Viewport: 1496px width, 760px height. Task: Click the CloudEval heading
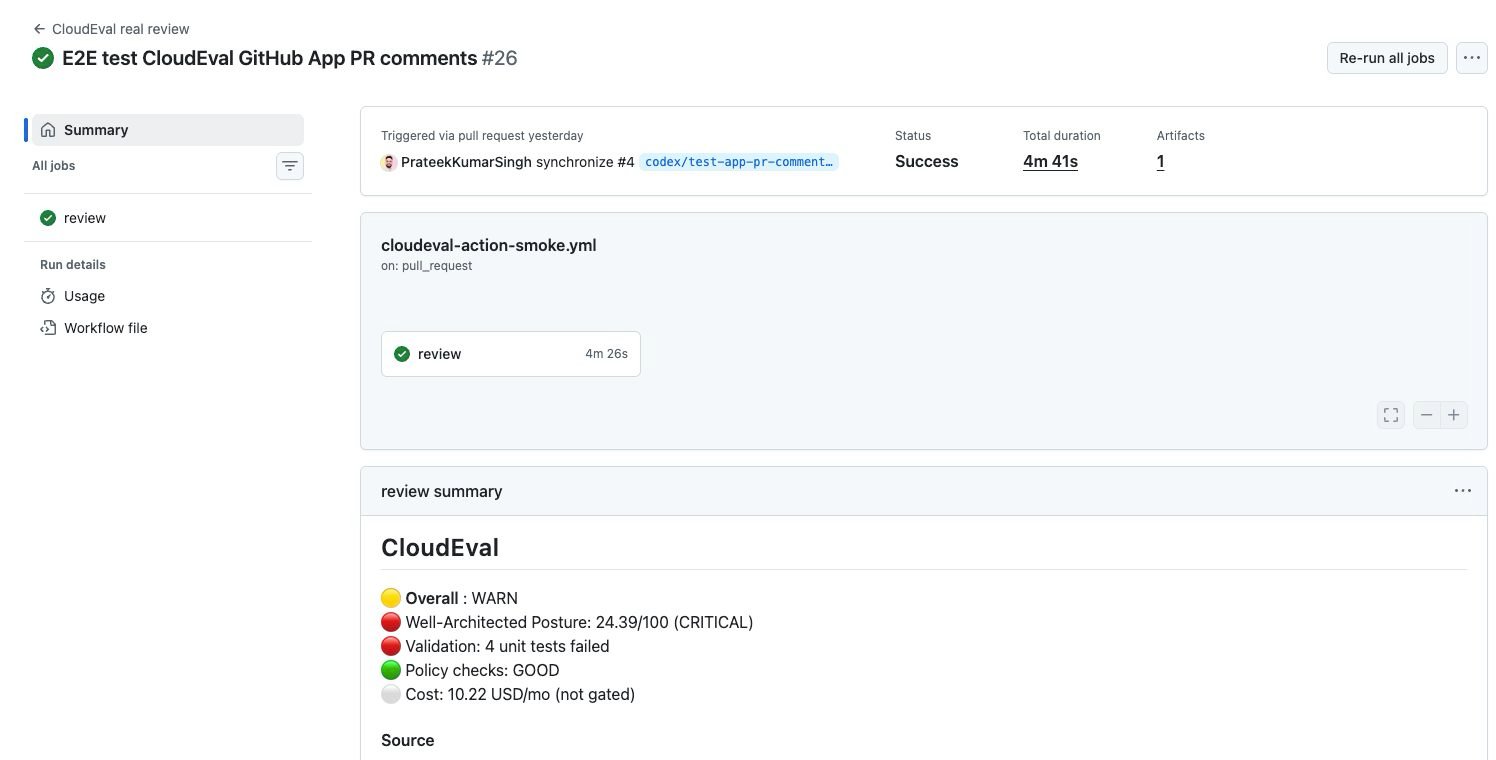(x=440, y=547)
